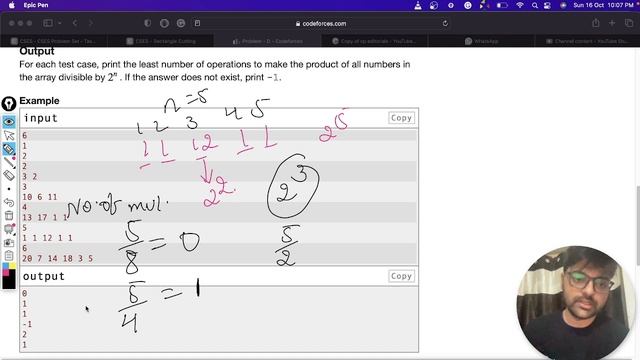The image size is (640, 360).
Task: Click the Siri icon in menu bar
Action: [563, 5]
